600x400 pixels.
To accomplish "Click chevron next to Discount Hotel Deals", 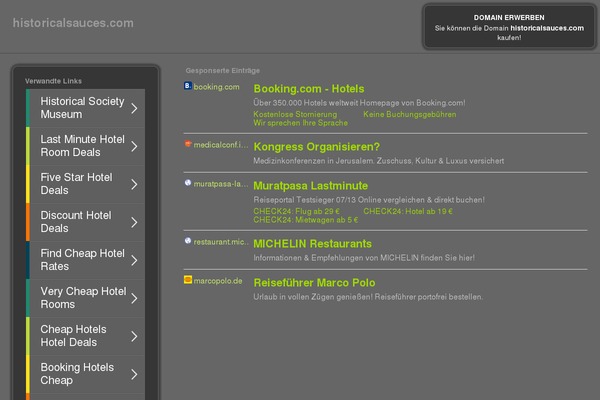I will coord(134,222).
